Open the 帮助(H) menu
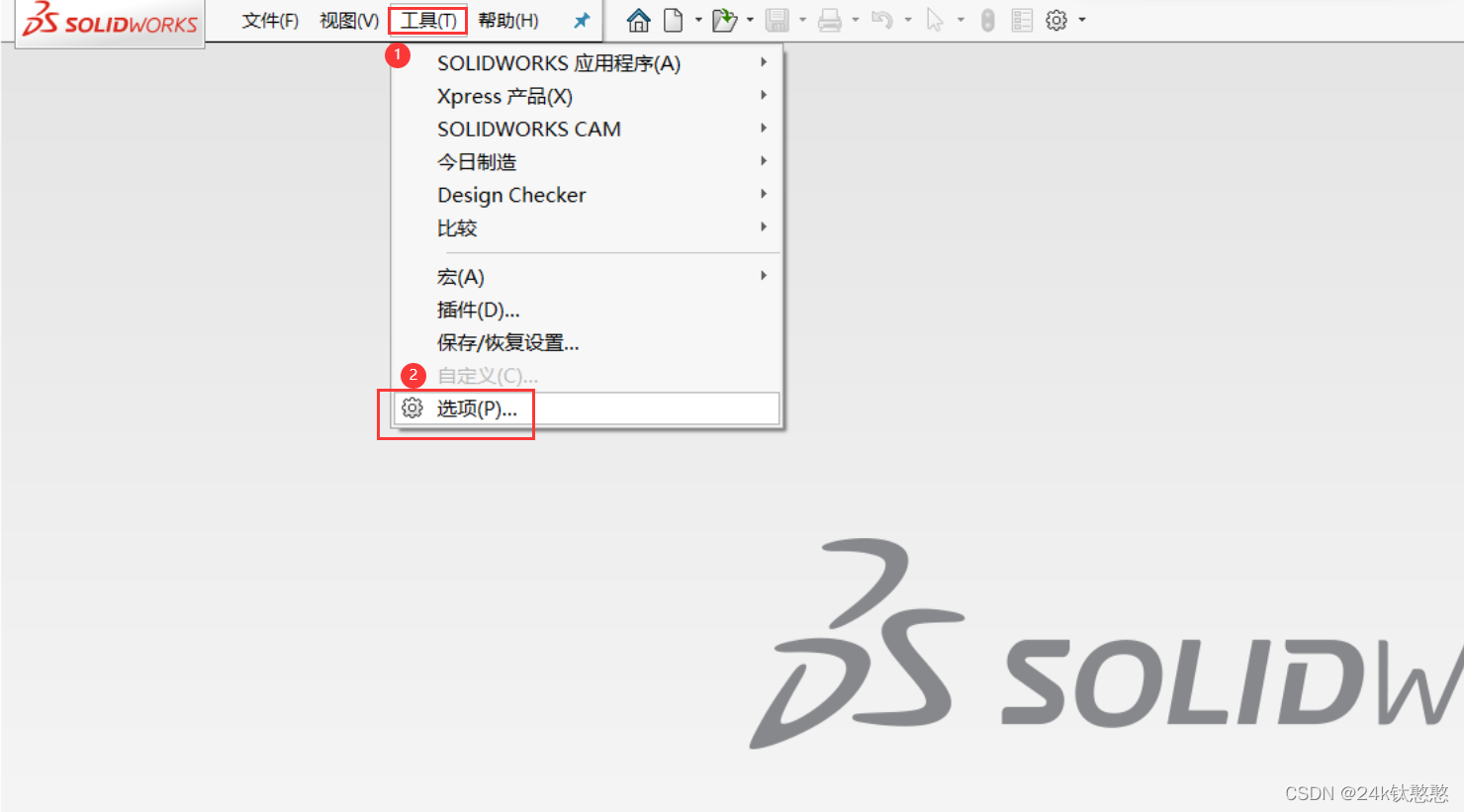The width and height of the screenshot is (1464, 812). point(508,21)
